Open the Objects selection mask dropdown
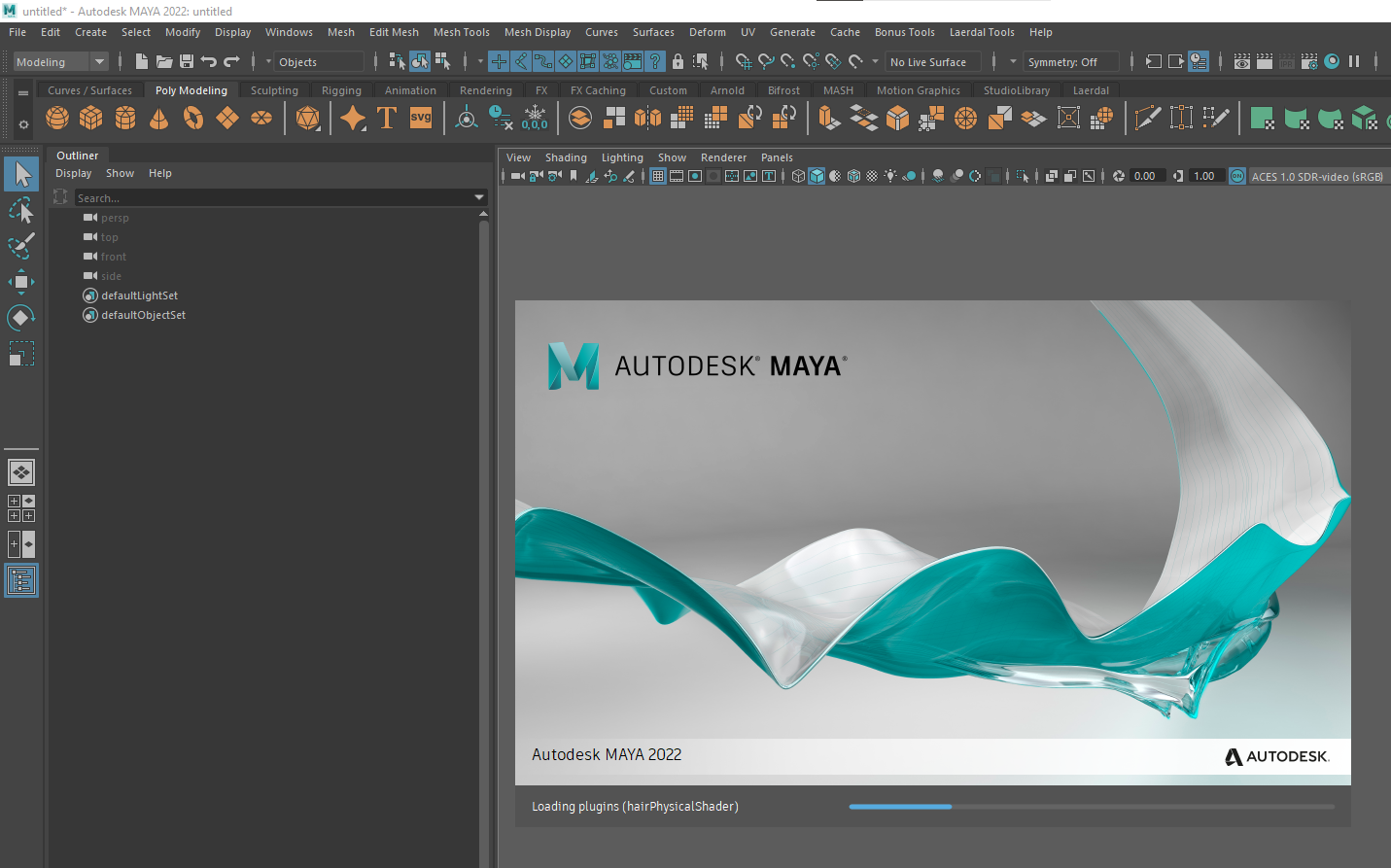 point(319,61)
